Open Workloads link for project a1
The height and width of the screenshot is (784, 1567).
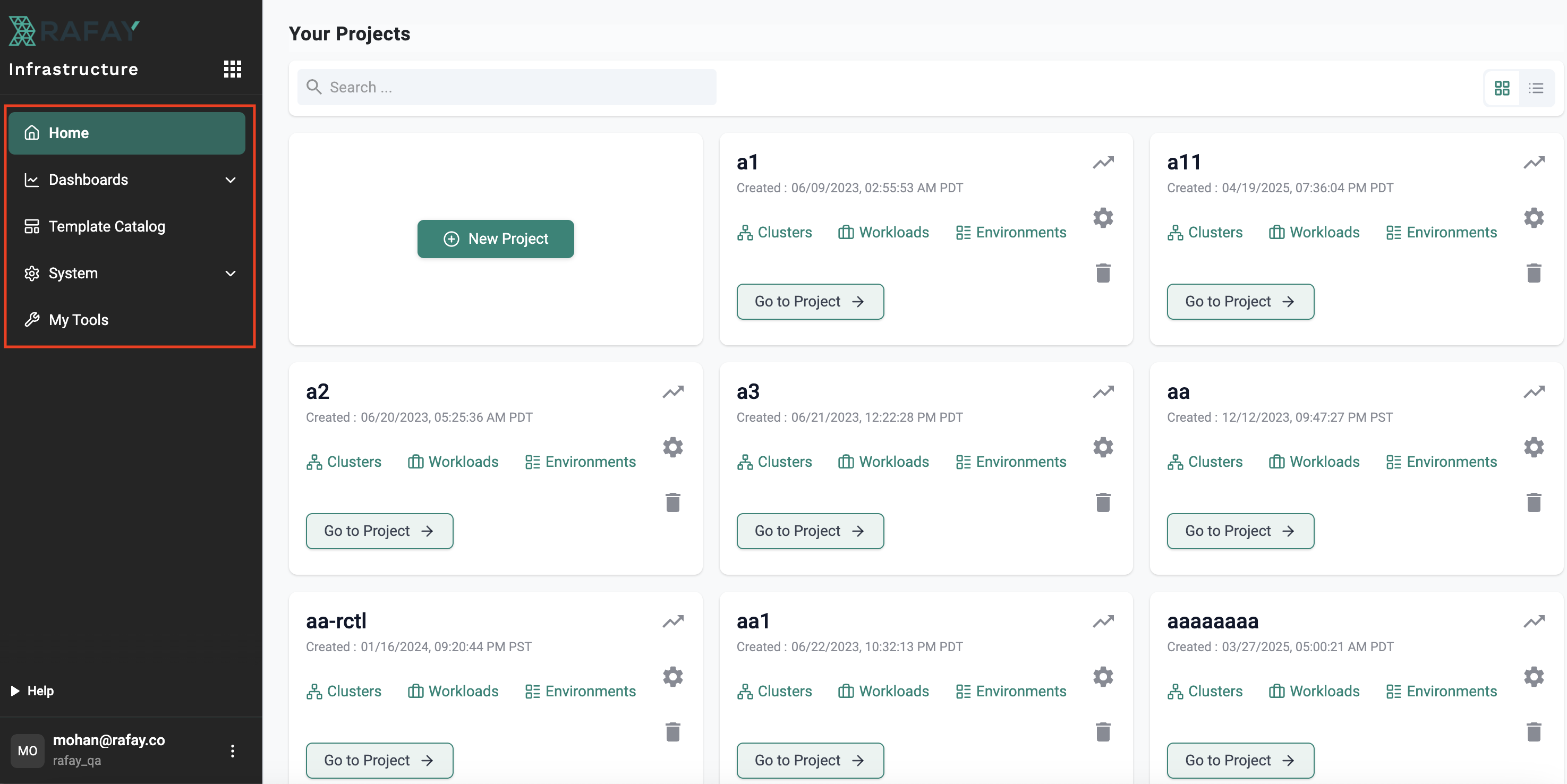883,232
